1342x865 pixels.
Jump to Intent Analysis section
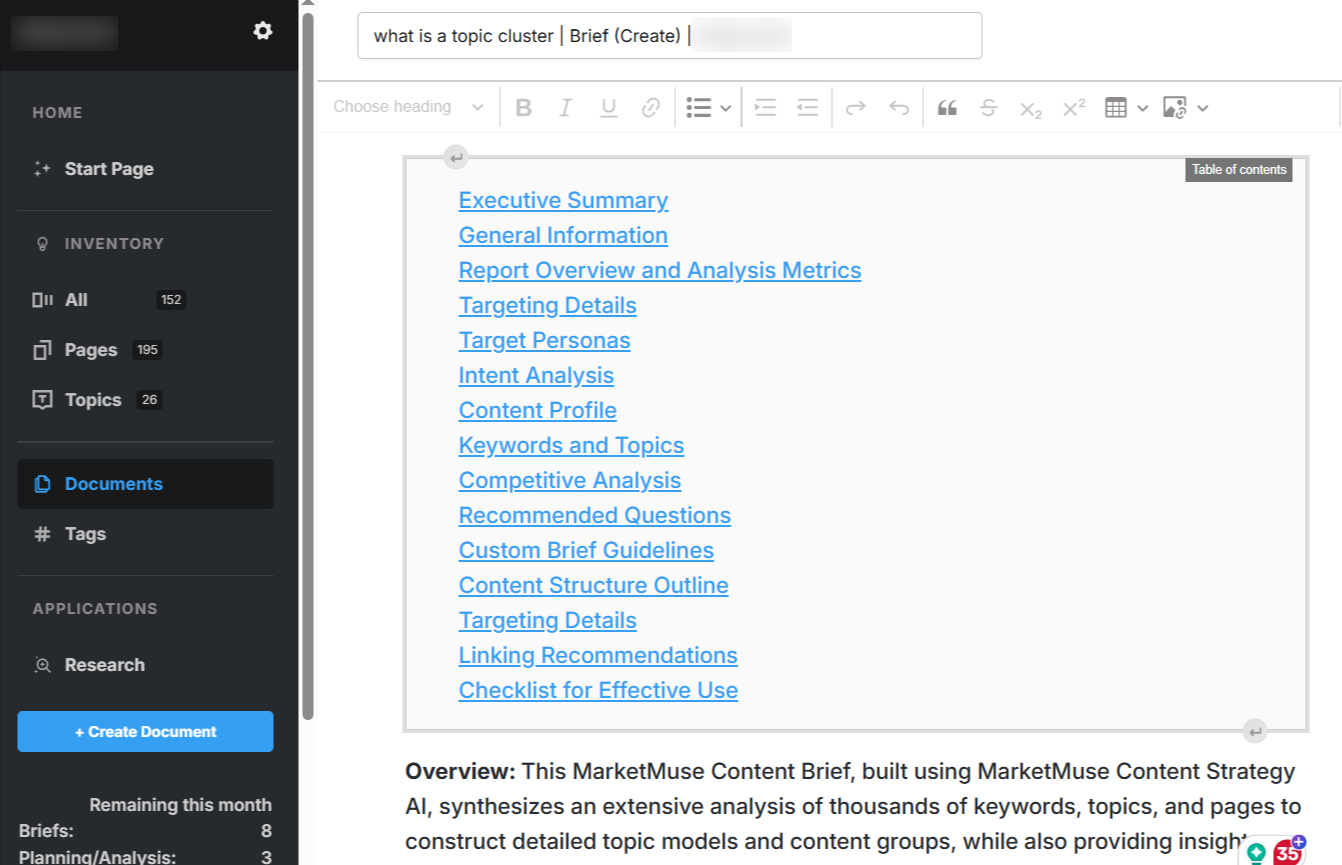536,376
